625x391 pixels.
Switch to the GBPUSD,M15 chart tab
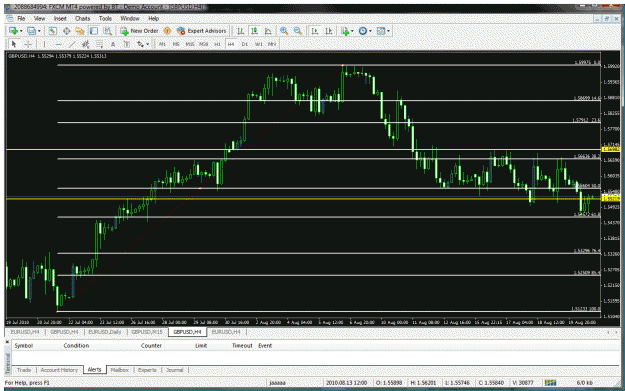[x=147, y=332]
